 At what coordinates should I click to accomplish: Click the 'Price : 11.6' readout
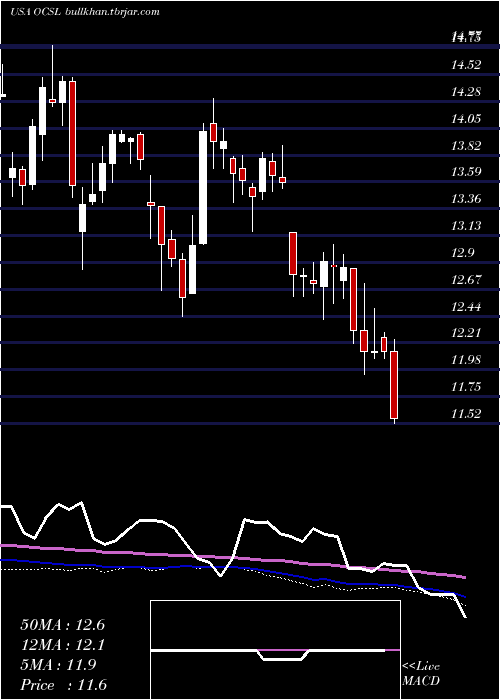click(x=63, y=685)
